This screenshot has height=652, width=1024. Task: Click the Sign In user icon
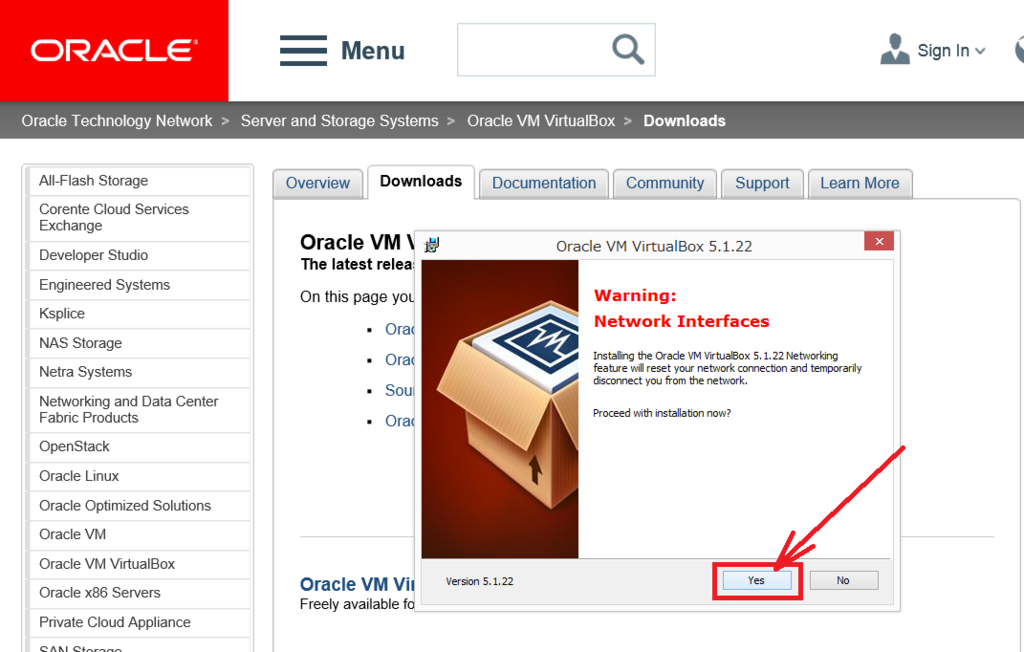point(895,49)
